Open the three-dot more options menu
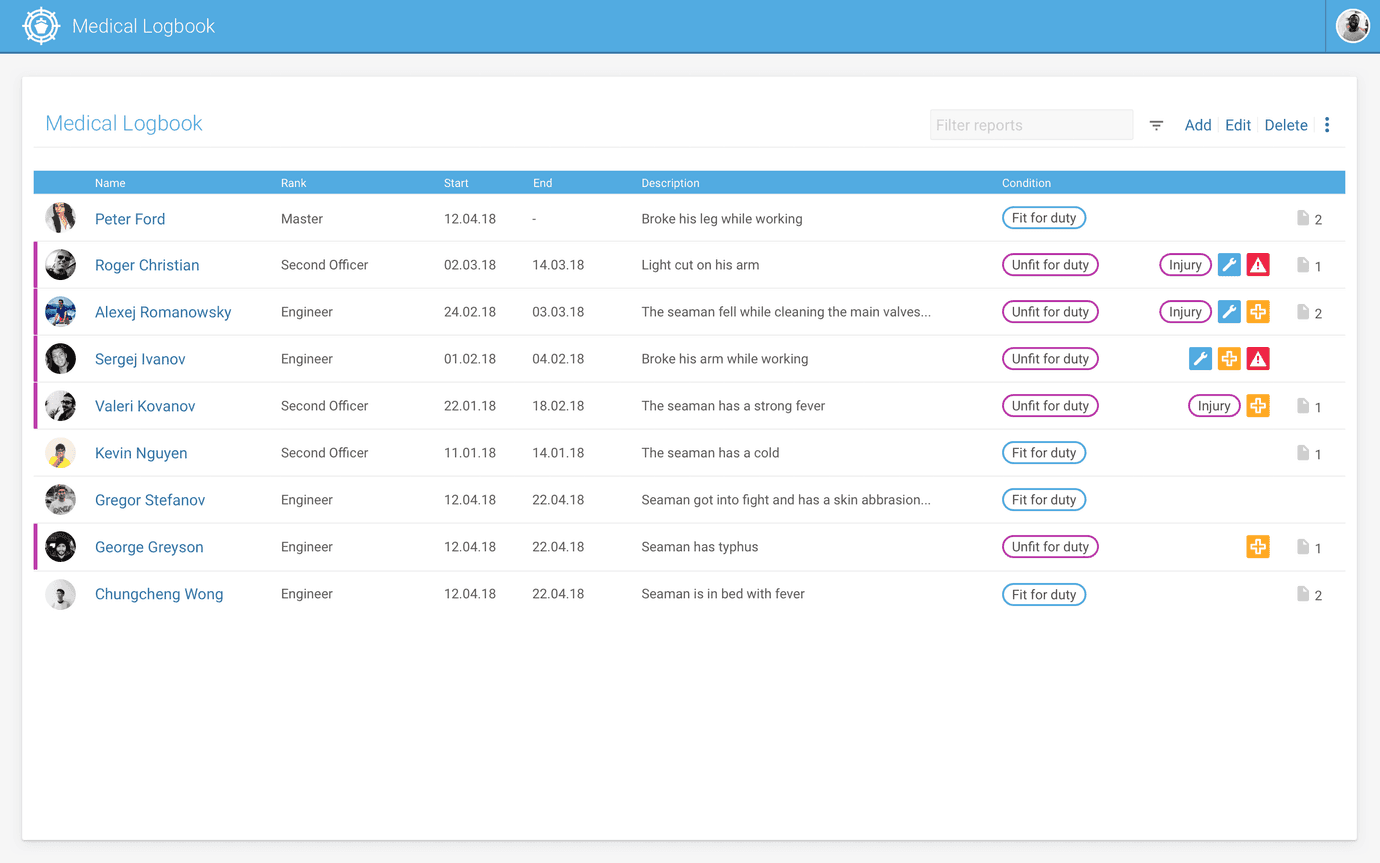The height and width of the screenshot is (863, 1380). (1327, 125)
